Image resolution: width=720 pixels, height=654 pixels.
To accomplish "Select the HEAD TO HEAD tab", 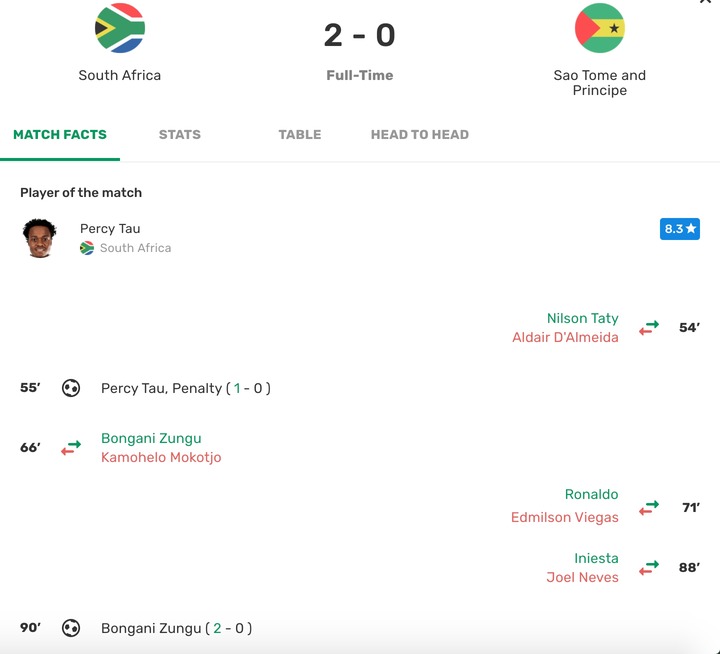I will 420,135.
